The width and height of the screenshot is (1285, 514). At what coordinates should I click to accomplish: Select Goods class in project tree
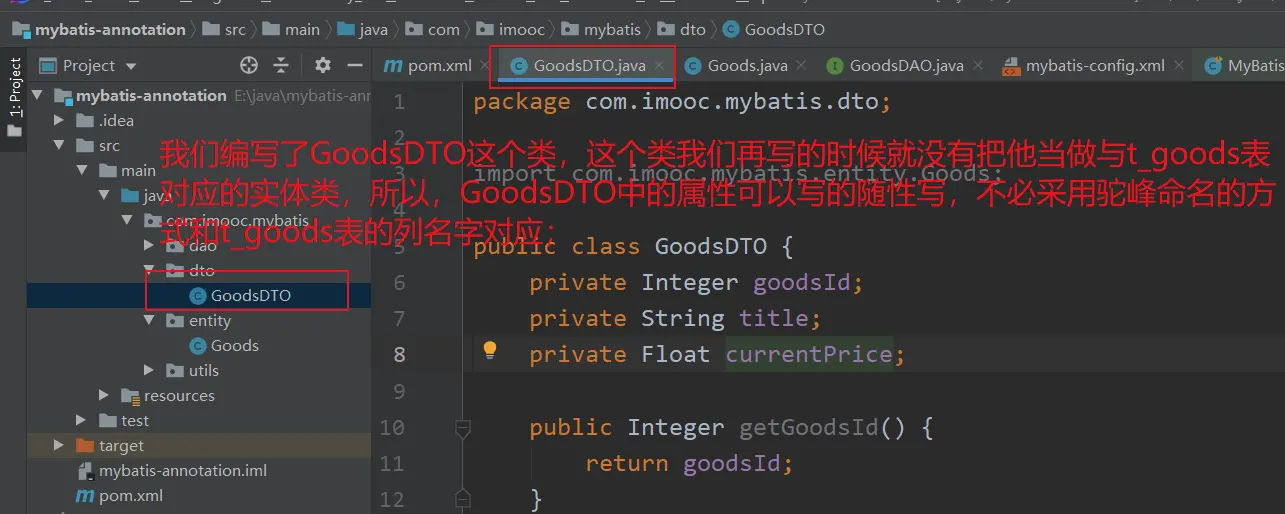(234, 346)
